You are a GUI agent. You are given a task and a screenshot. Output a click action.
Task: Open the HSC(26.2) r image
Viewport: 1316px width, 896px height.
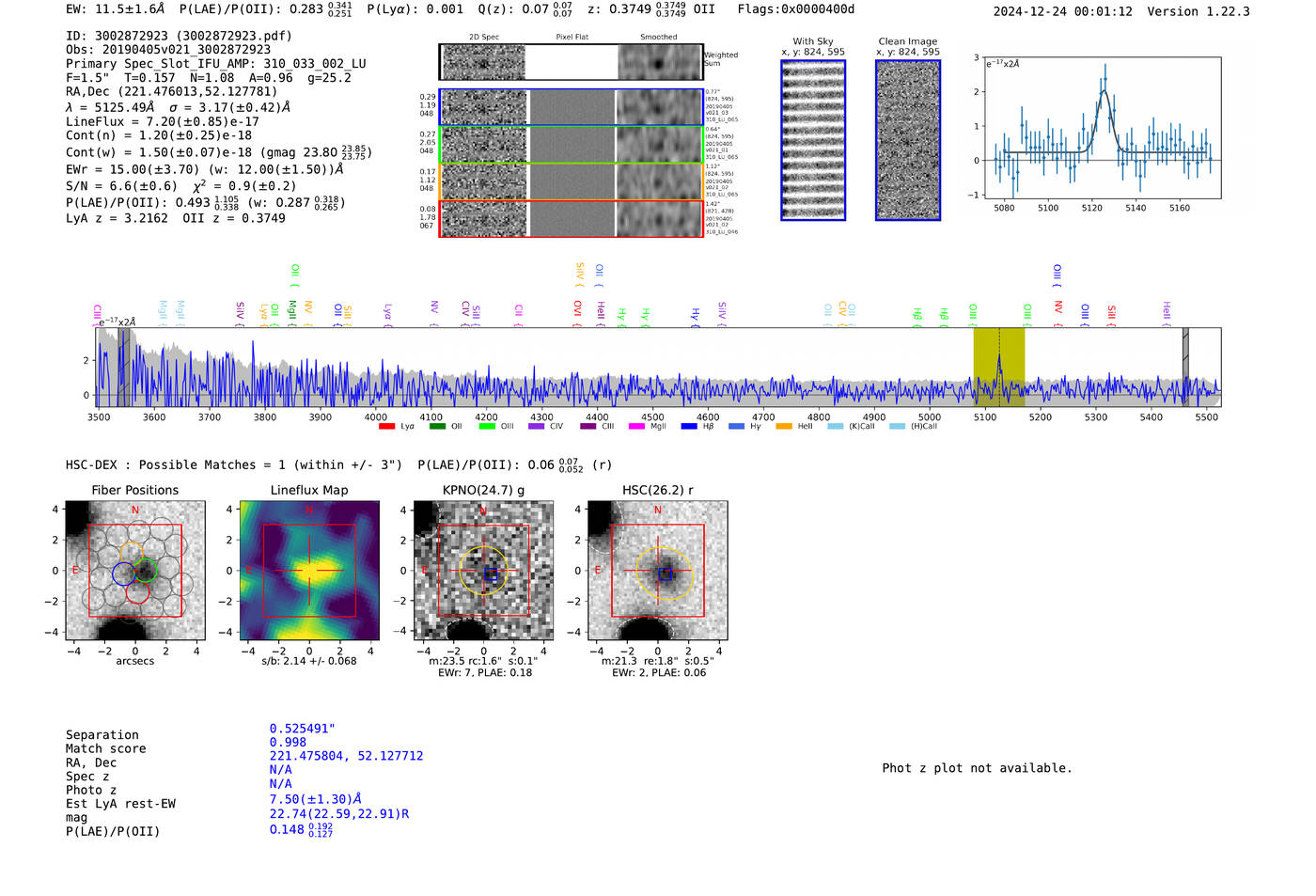[657, 571]
